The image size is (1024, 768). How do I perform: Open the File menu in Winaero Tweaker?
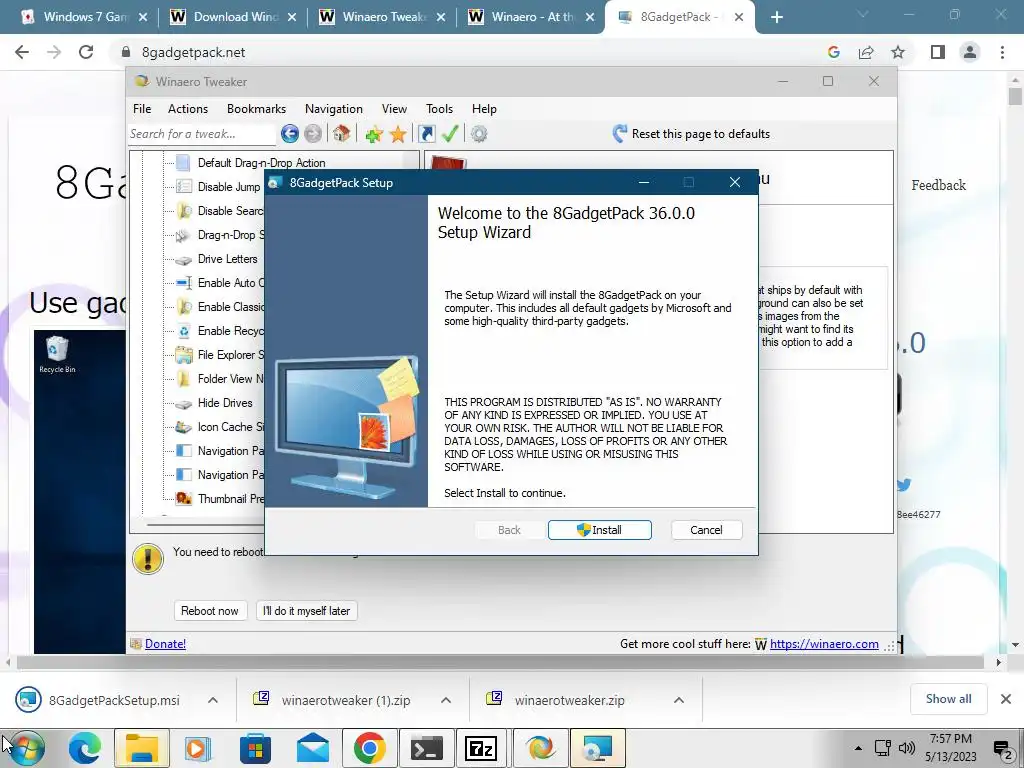[x=142, y=109]
